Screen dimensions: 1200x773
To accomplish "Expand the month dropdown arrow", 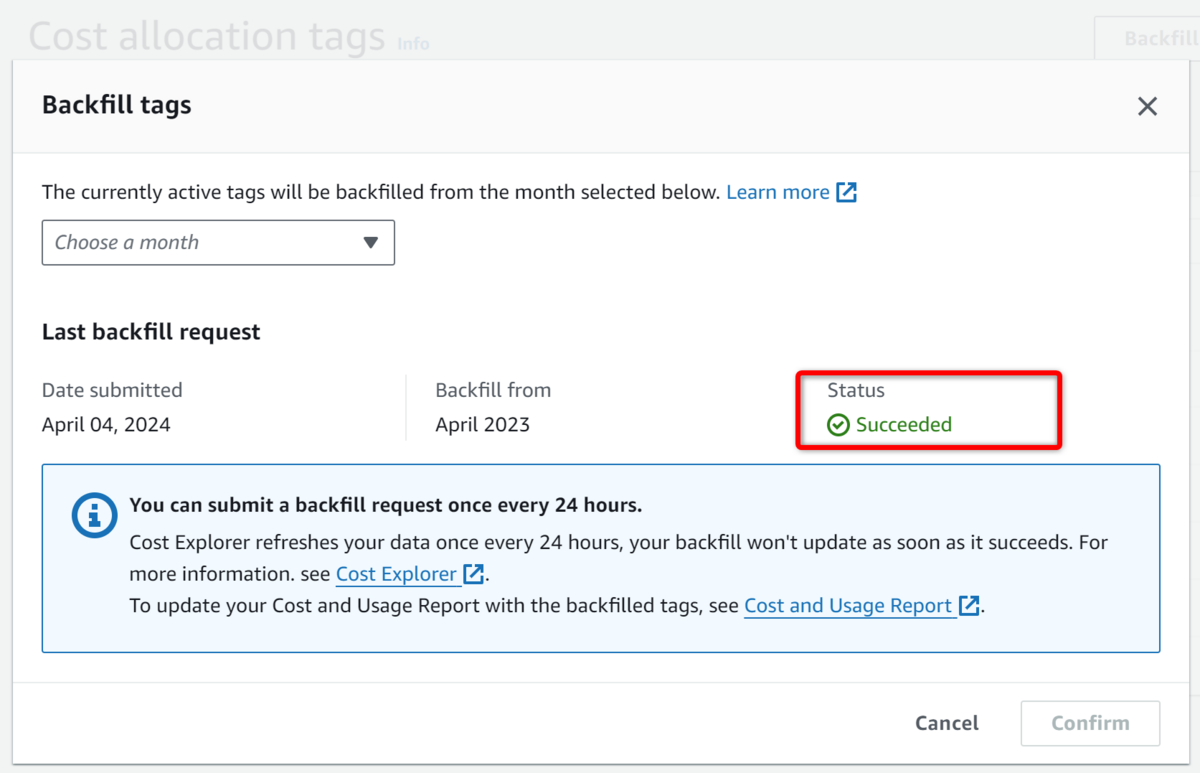I will click(371, 243).
